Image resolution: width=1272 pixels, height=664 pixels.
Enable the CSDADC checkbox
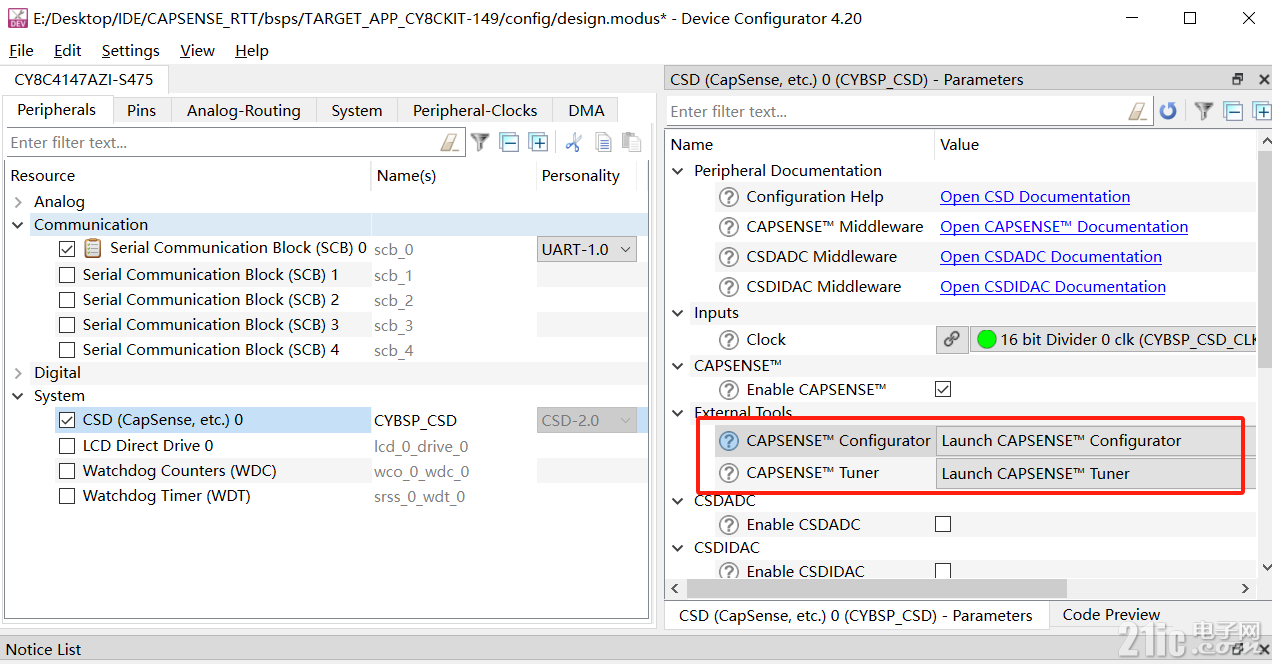coord(942,523)
